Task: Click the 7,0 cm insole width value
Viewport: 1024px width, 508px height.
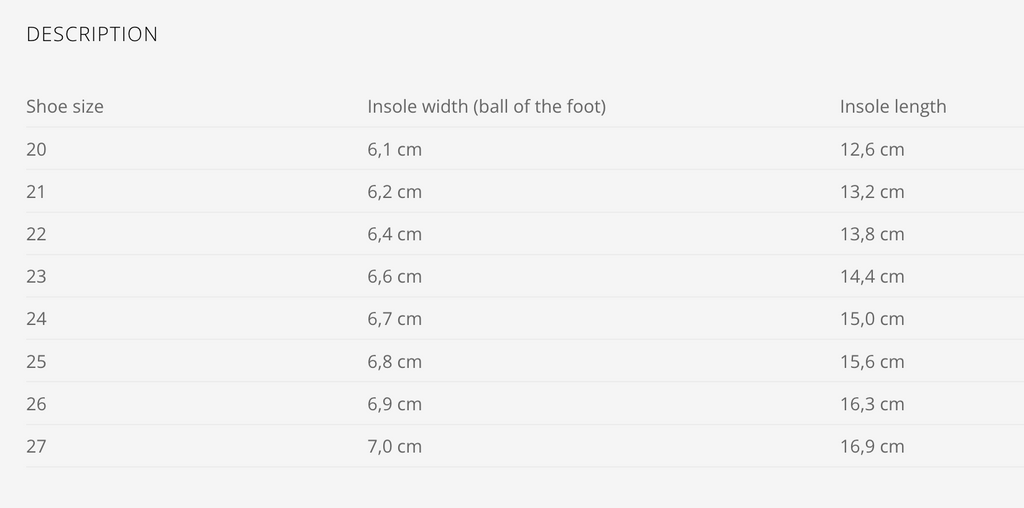Action: pyautogui.click(x=394, y=446)
